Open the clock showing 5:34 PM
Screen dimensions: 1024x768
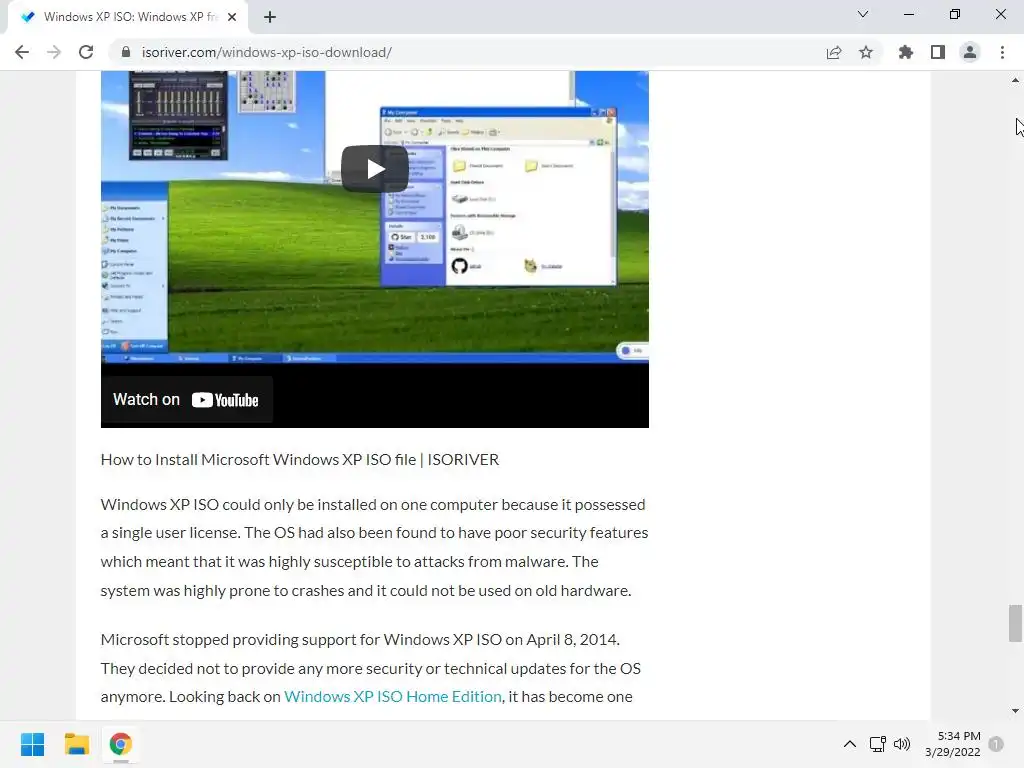(x=953, y=744)
